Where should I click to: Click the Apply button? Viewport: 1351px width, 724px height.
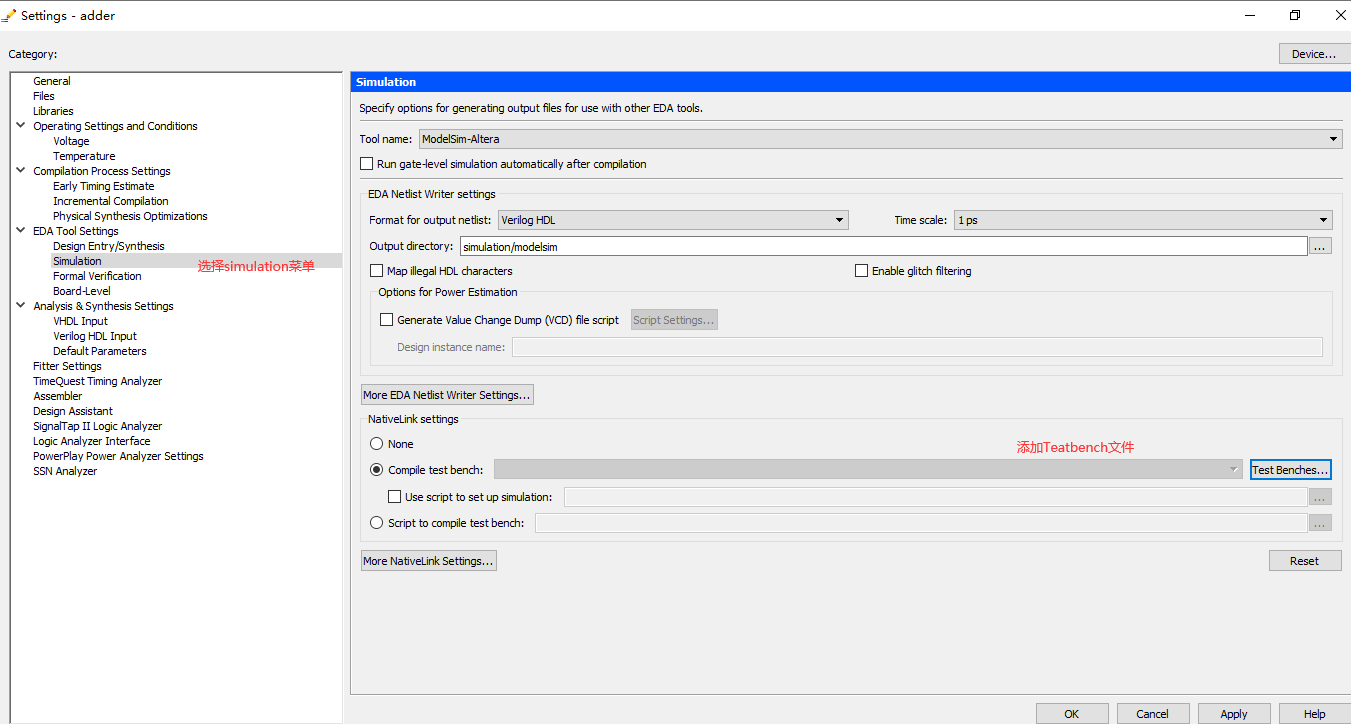point(1234,714)
